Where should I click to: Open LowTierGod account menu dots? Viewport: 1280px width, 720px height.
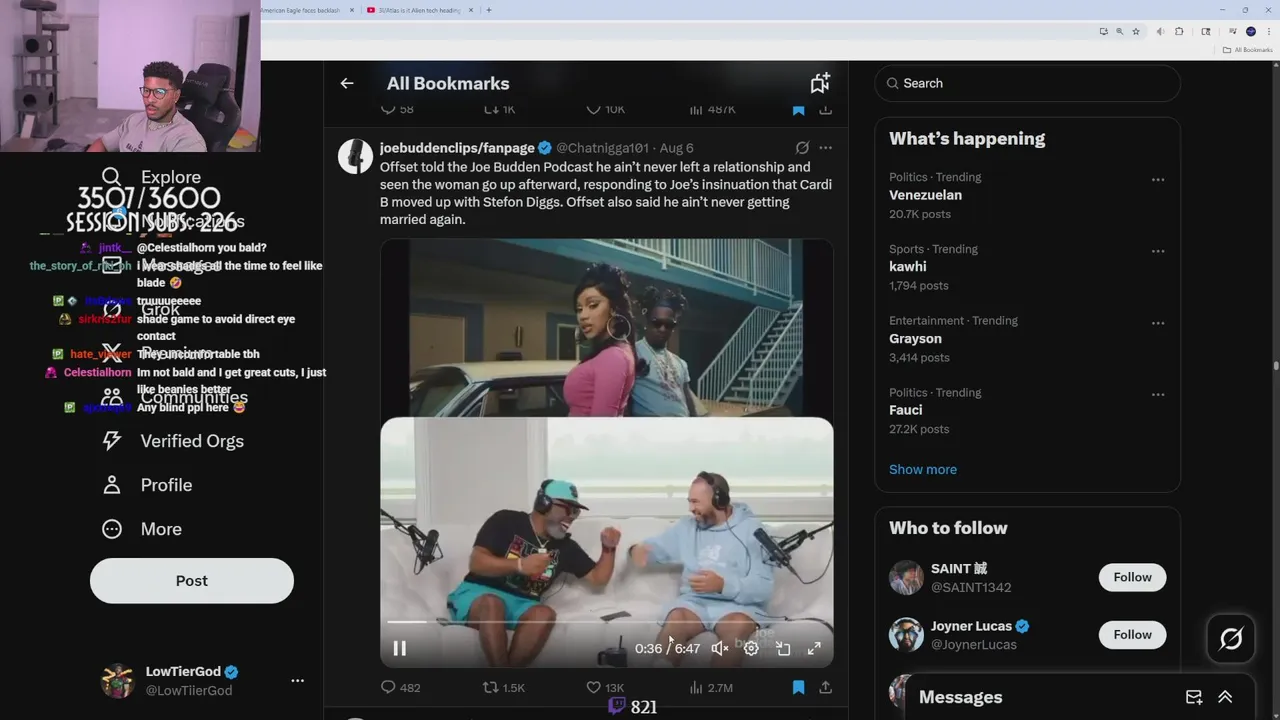pos(297,680)
